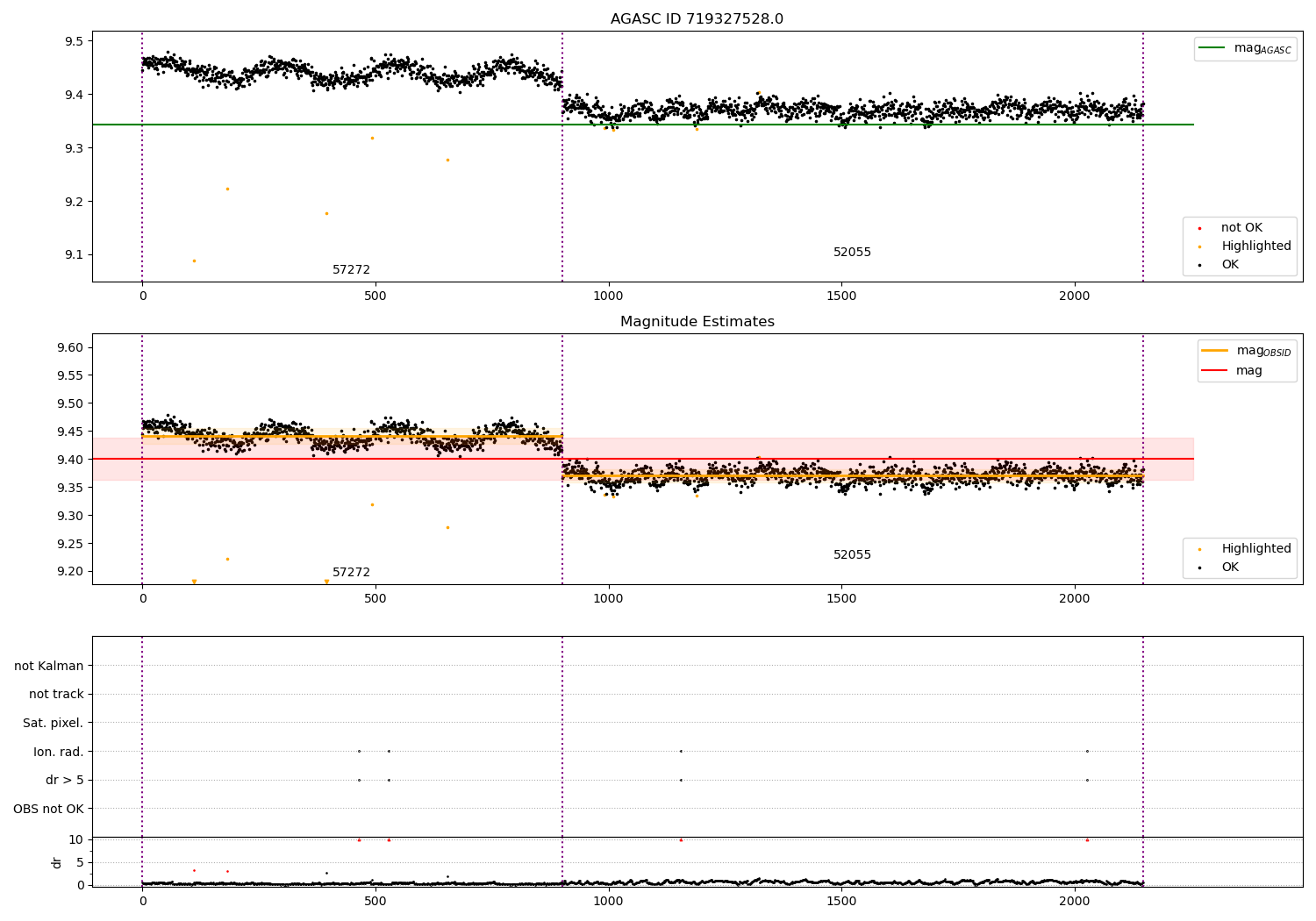Click the 'OK' legend entry in middle plot
The image size is (1316, 921).
[x=1219, y=568]
